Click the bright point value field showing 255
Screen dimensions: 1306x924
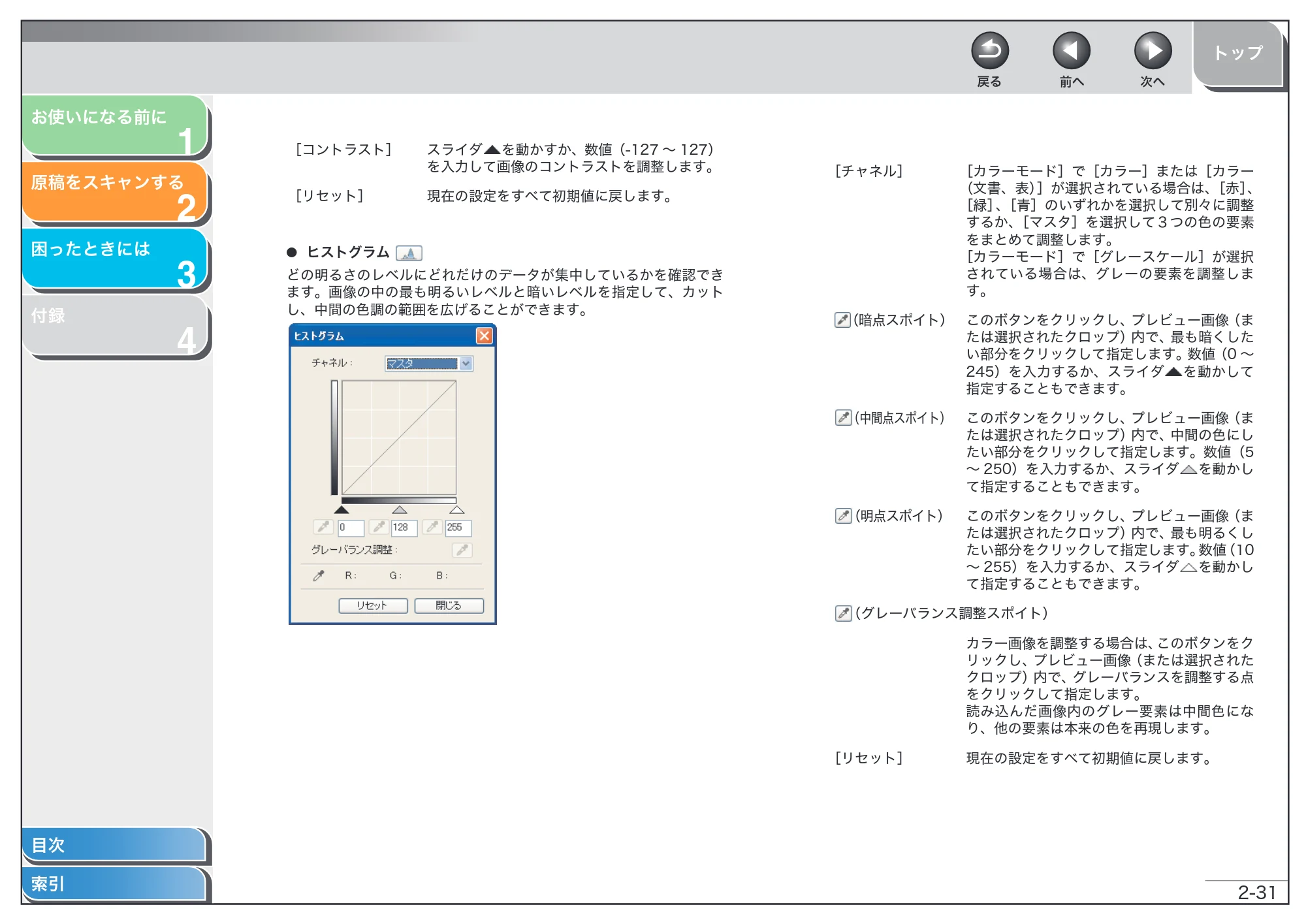coord(458,528)
